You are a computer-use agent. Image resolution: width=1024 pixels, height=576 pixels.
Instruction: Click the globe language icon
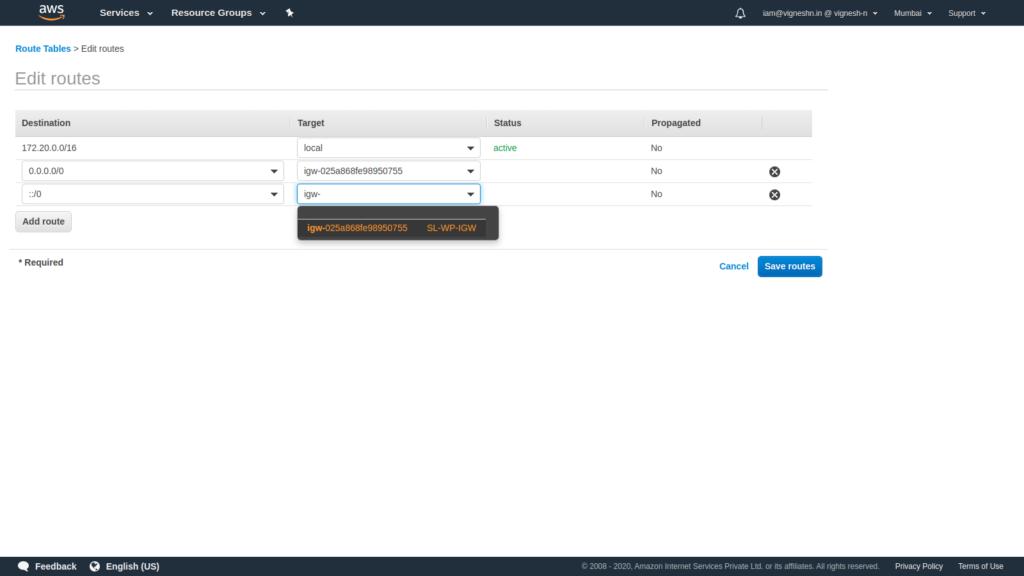pyautogui.click(x=95, y=566)
